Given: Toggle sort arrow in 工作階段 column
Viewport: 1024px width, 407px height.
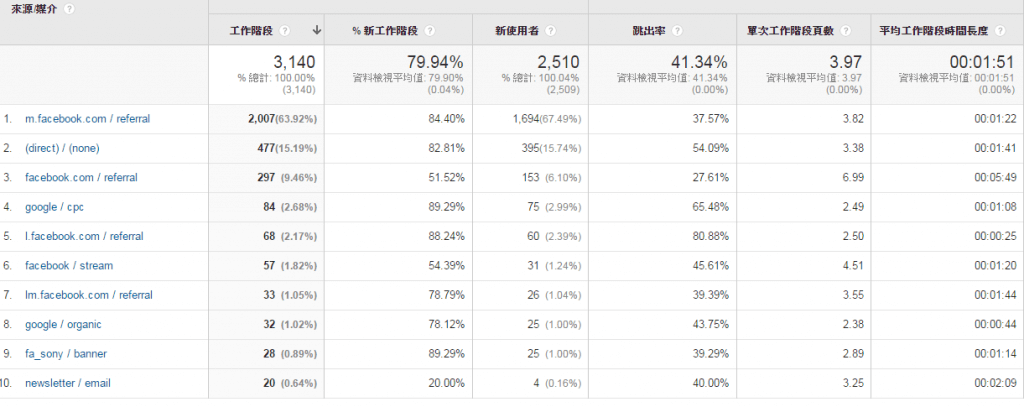Looking at the screenshot, I should (317, 30).
